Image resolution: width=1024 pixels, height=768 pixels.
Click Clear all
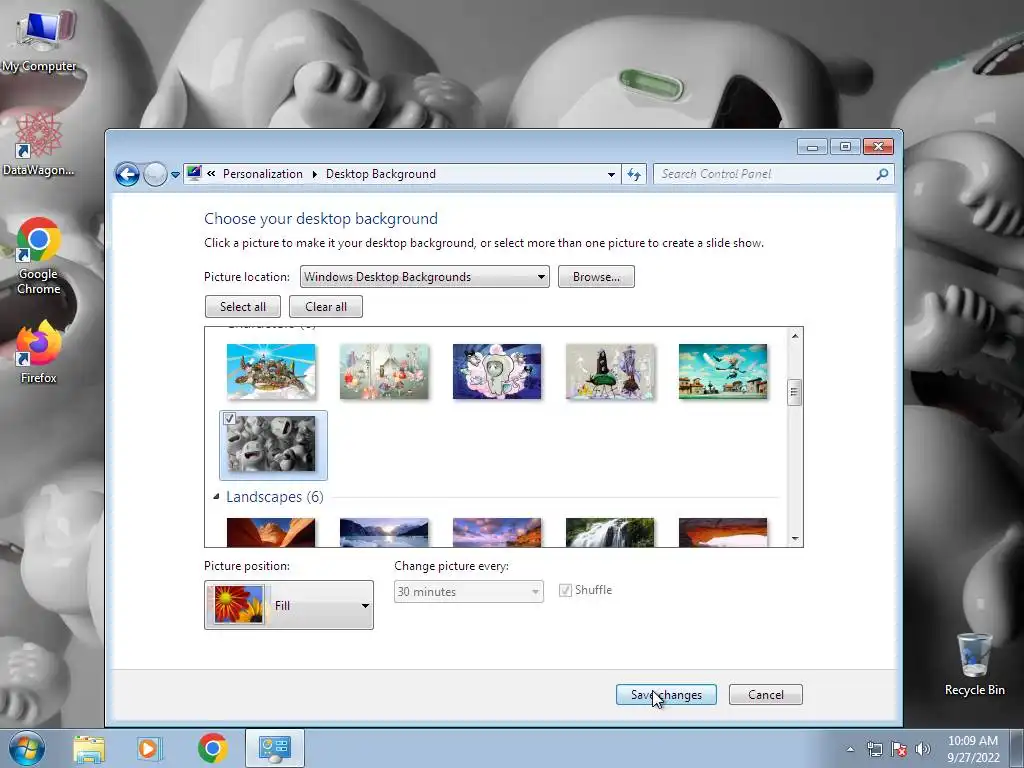tap(326, 307)
